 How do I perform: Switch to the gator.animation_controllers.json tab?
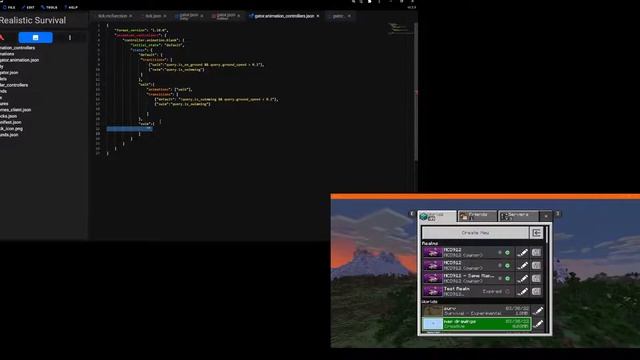[284, 16]
